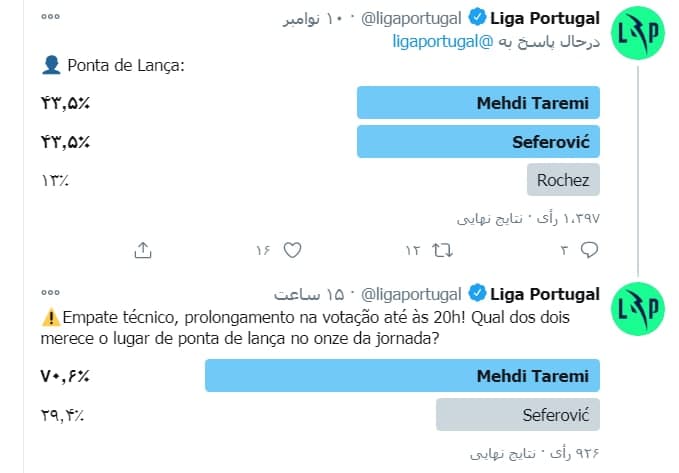Click verified badge on first tweet

477,18
